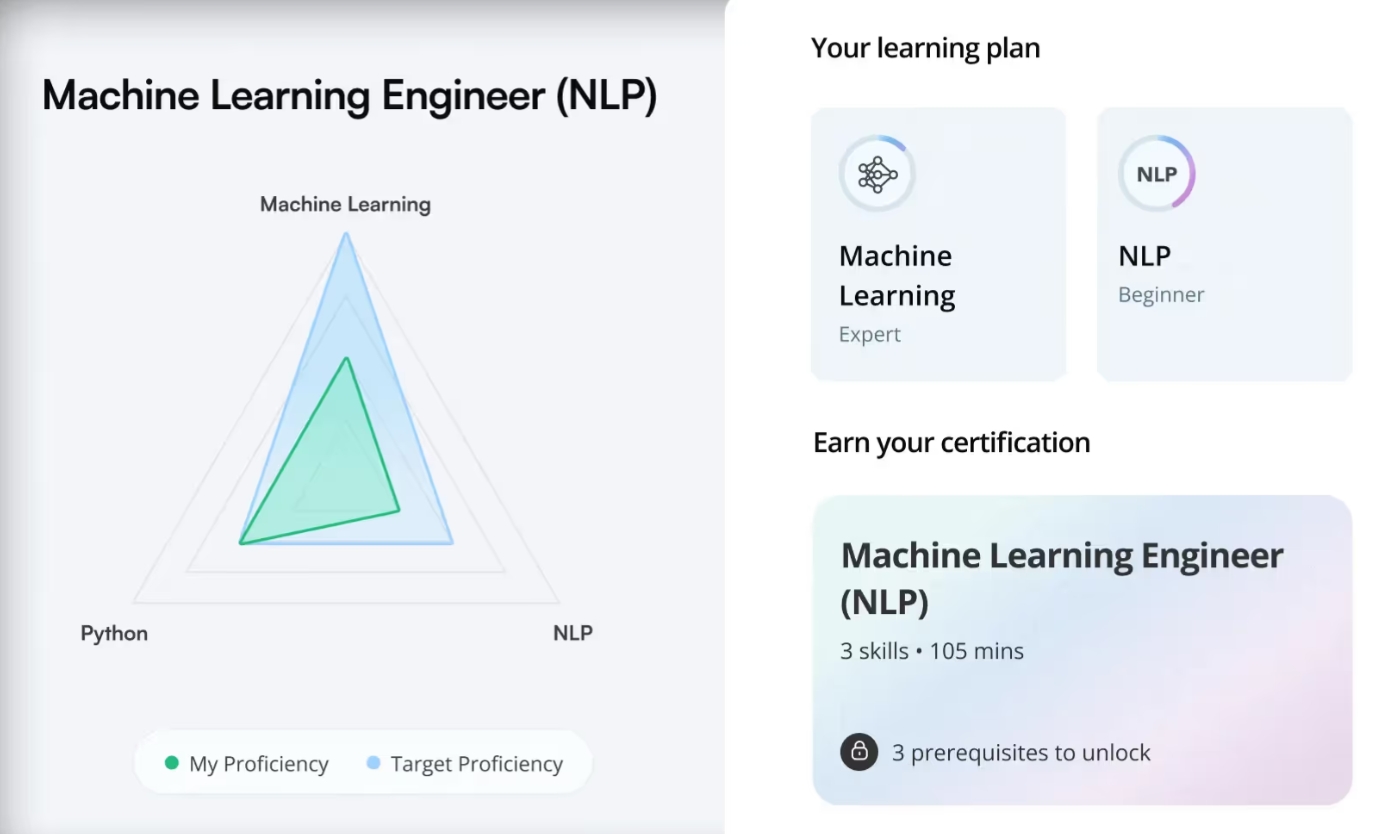
Task: Select the Machine Learning axis label on the radar chart
Action: 345,205
